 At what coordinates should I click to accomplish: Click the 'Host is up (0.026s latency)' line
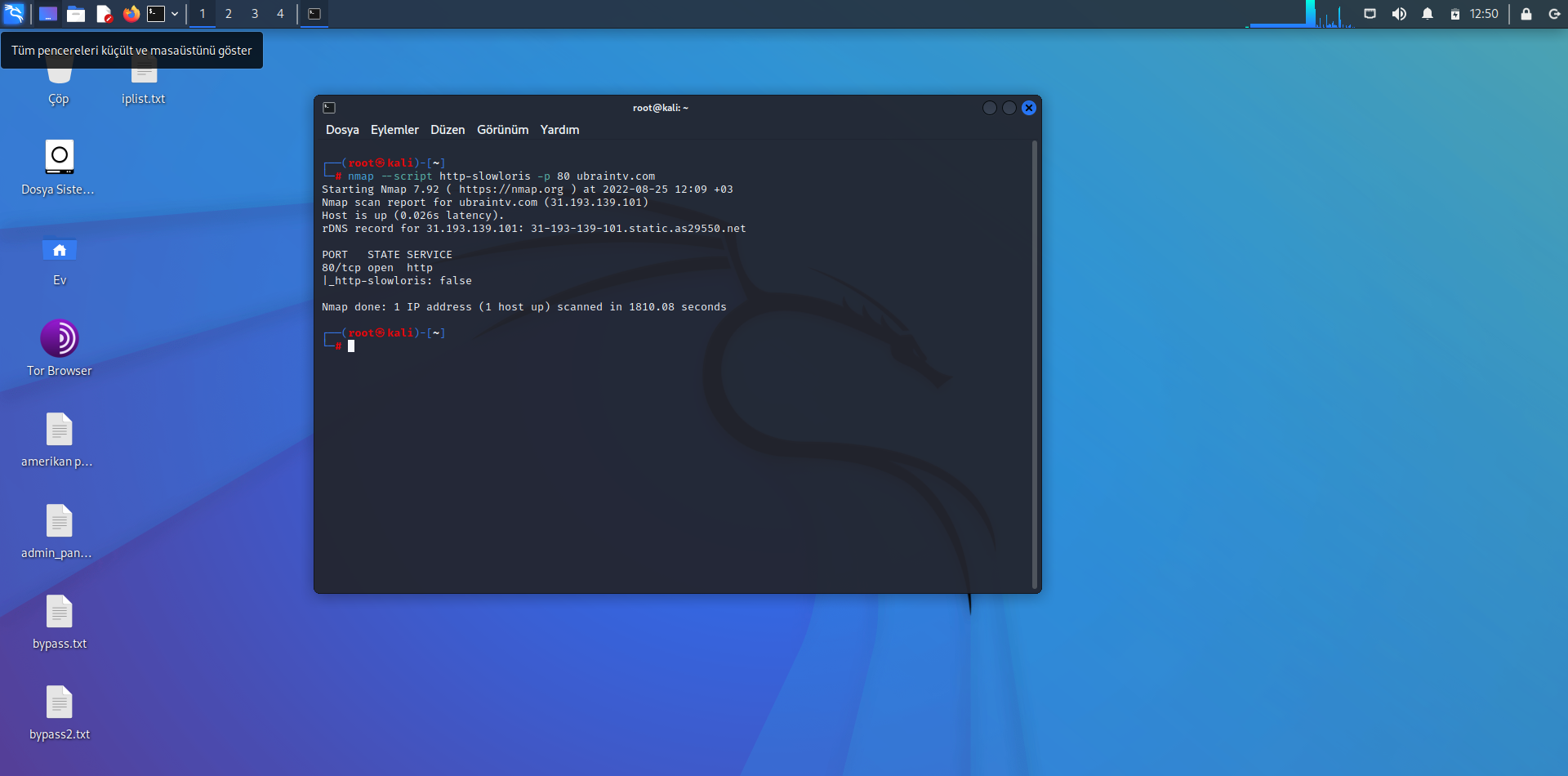pyautogui.click(x=413, y=216)
